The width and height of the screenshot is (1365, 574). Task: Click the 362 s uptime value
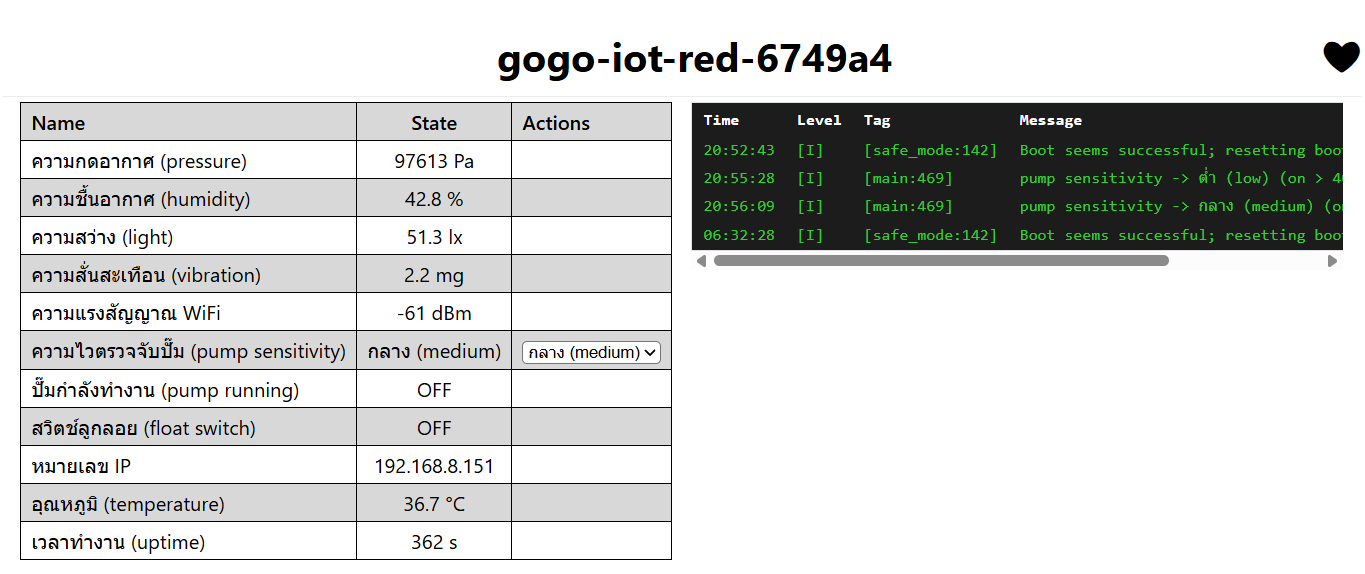point(434,542)
